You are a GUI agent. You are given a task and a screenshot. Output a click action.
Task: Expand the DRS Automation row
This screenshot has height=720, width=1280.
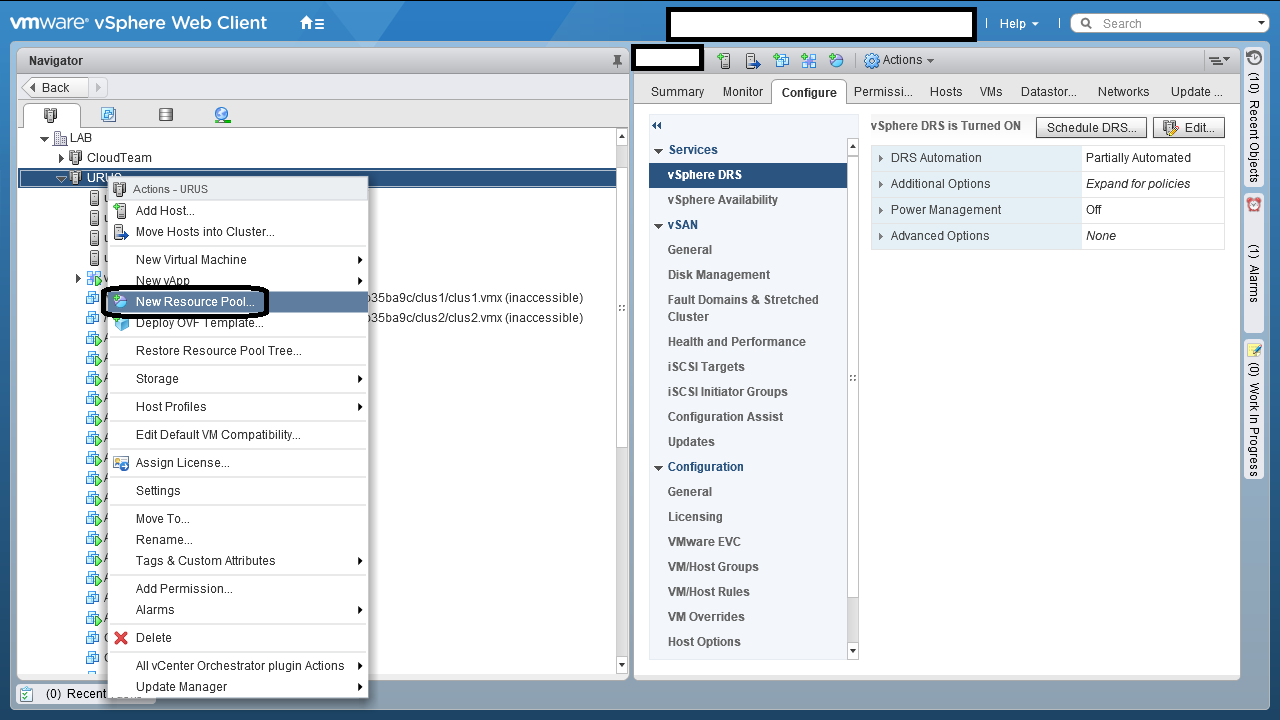[881, 158]
